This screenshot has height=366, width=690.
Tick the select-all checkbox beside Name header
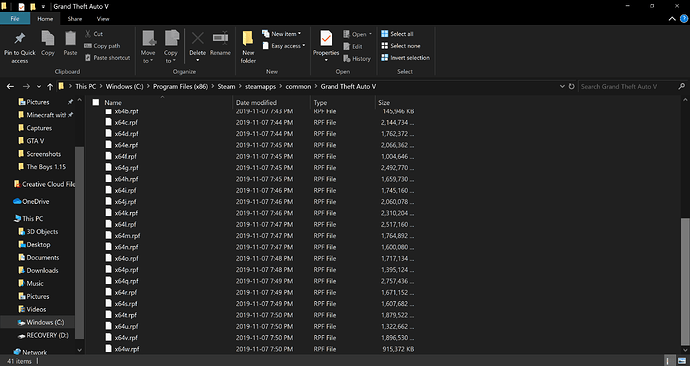(95, 102)
